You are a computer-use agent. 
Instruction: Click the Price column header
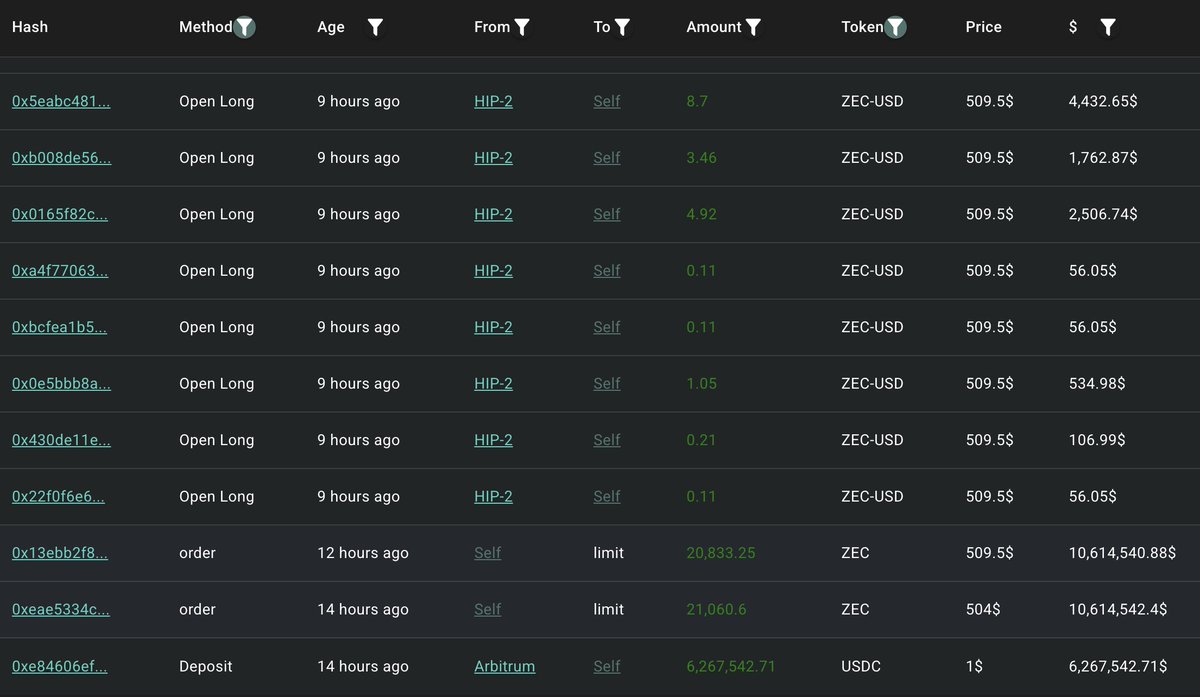pos(983,27)
